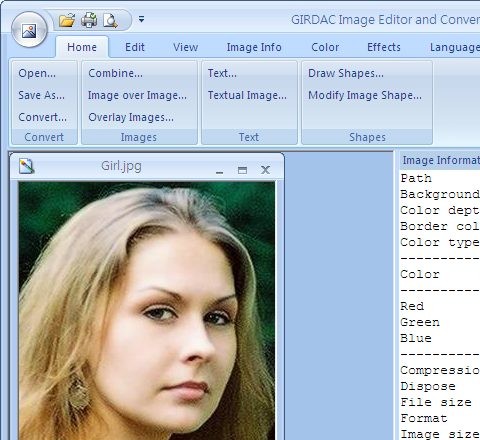The image size is (480, 440).
Task: Launch the Draw Shapes... tool
Action: (x=346, y=73)
